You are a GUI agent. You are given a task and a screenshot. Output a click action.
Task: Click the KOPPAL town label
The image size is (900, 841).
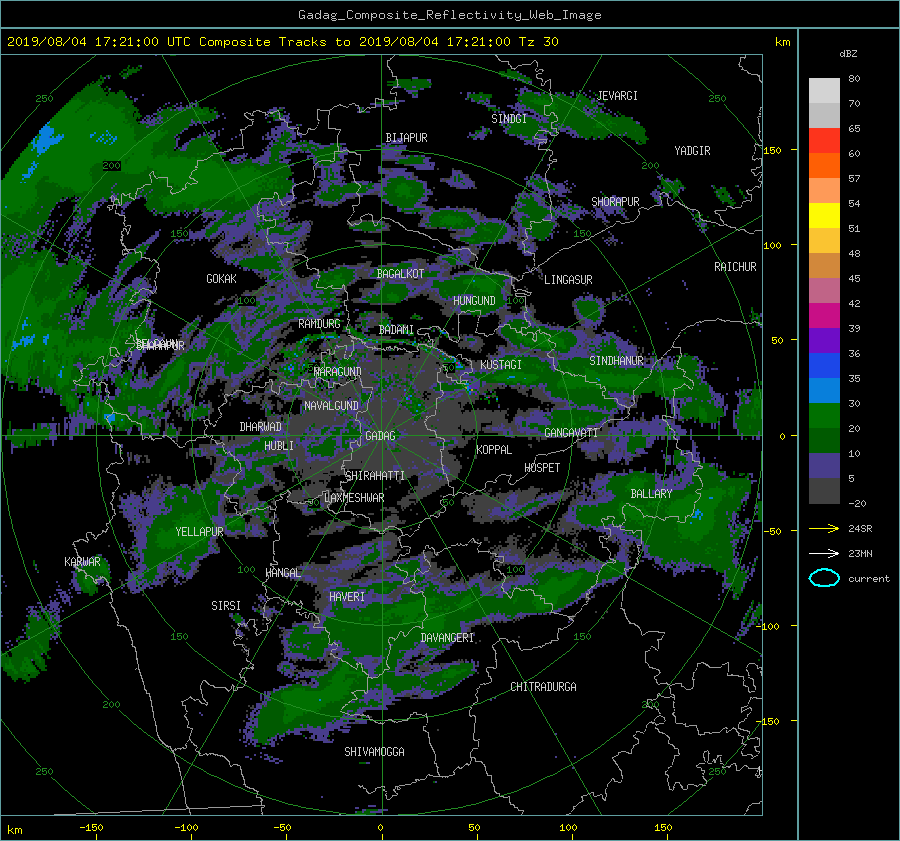[x=494, y=450]
